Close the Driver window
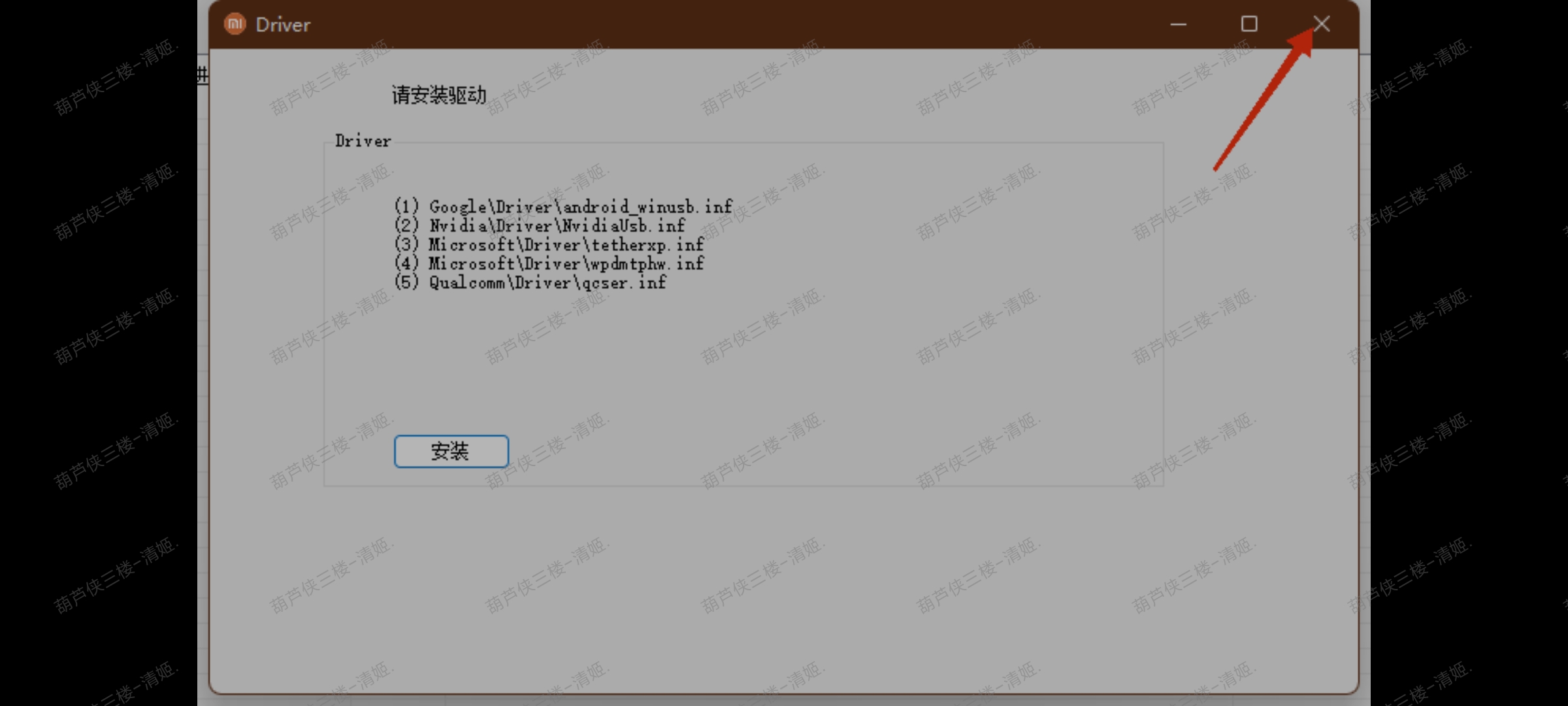The image size is (1568, 706). pyautogui.click(x=1321, y=24)
